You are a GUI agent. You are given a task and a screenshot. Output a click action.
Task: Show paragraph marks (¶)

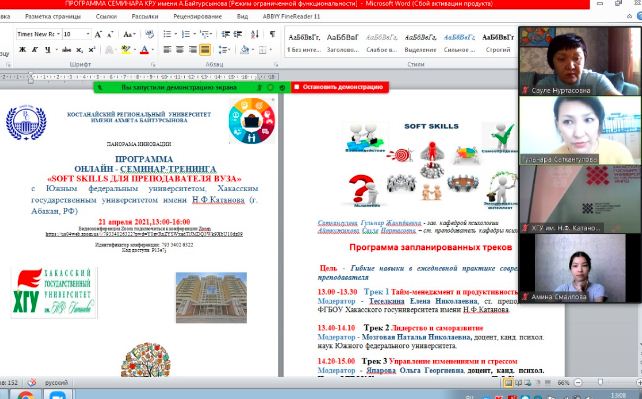[x=272, y=34]
